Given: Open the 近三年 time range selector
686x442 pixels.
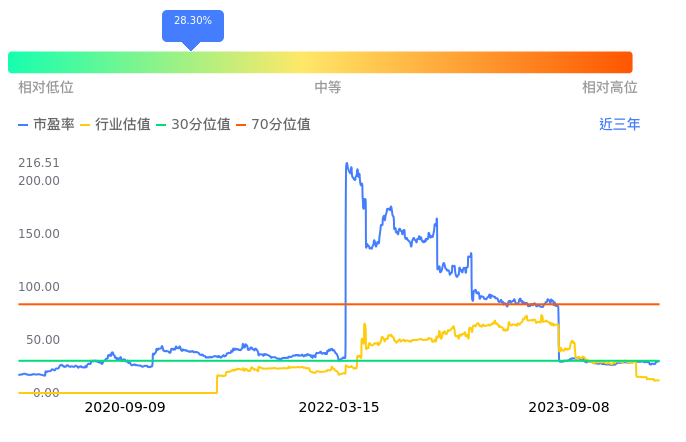Looking at the screenshot, I should 619,125.
